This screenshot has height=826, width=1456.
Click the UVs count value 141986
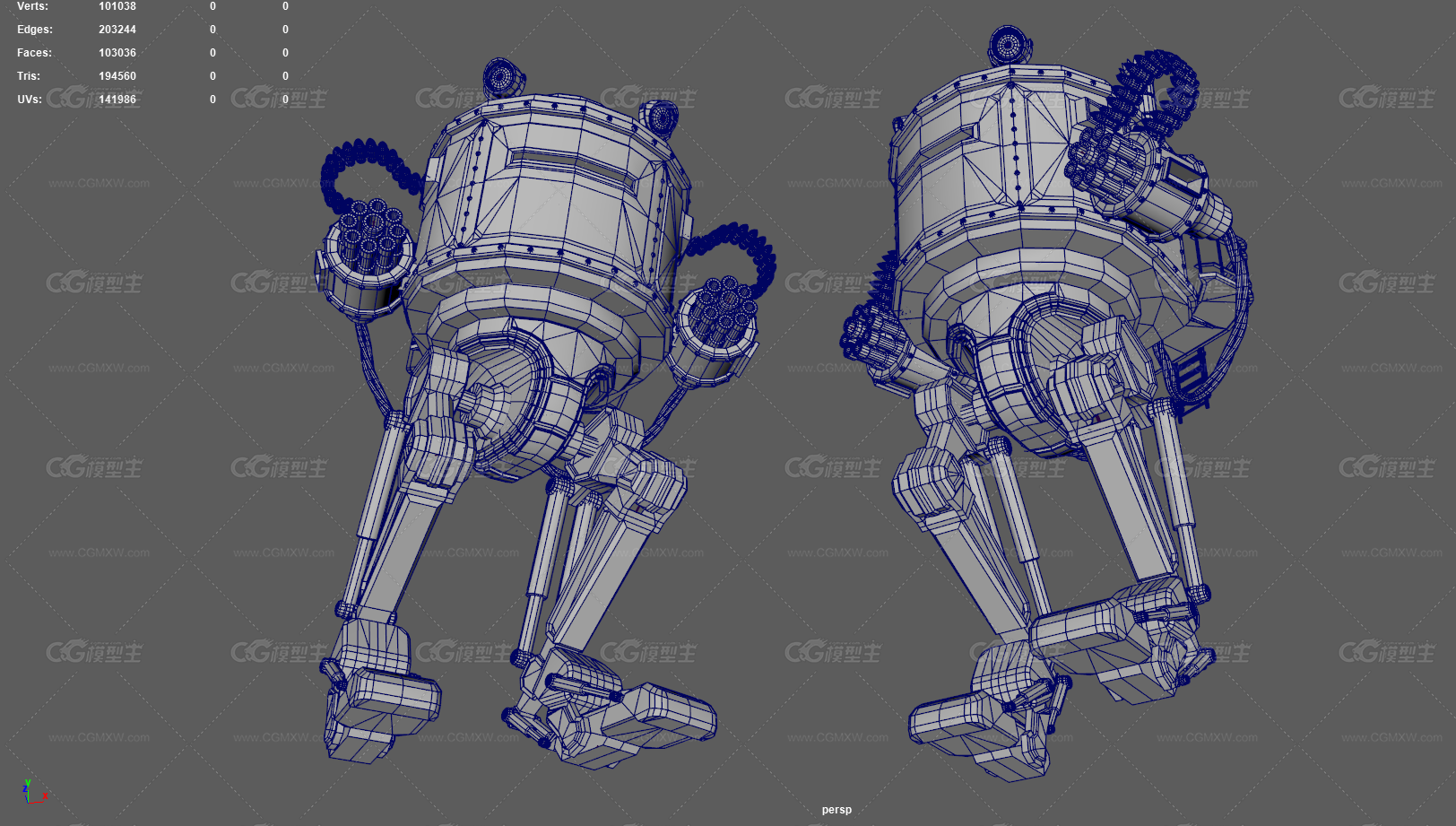(x=117, y=100)
